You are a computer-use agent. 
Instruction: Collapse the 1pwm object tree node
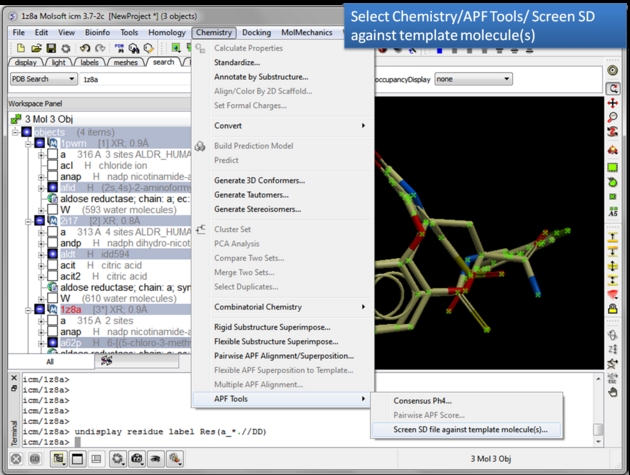(x=29, y=143)
